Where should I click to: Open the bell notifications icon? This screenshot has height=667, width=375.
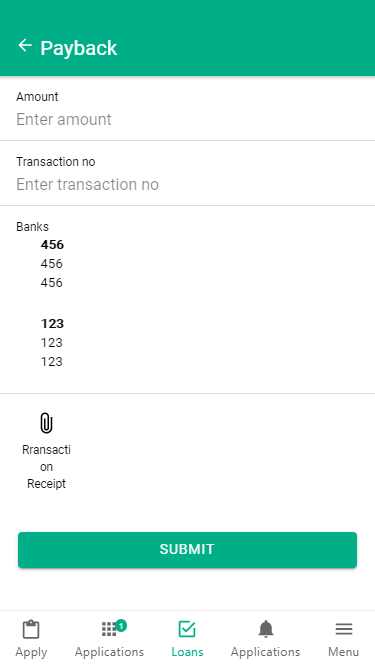tap(266, 629)
